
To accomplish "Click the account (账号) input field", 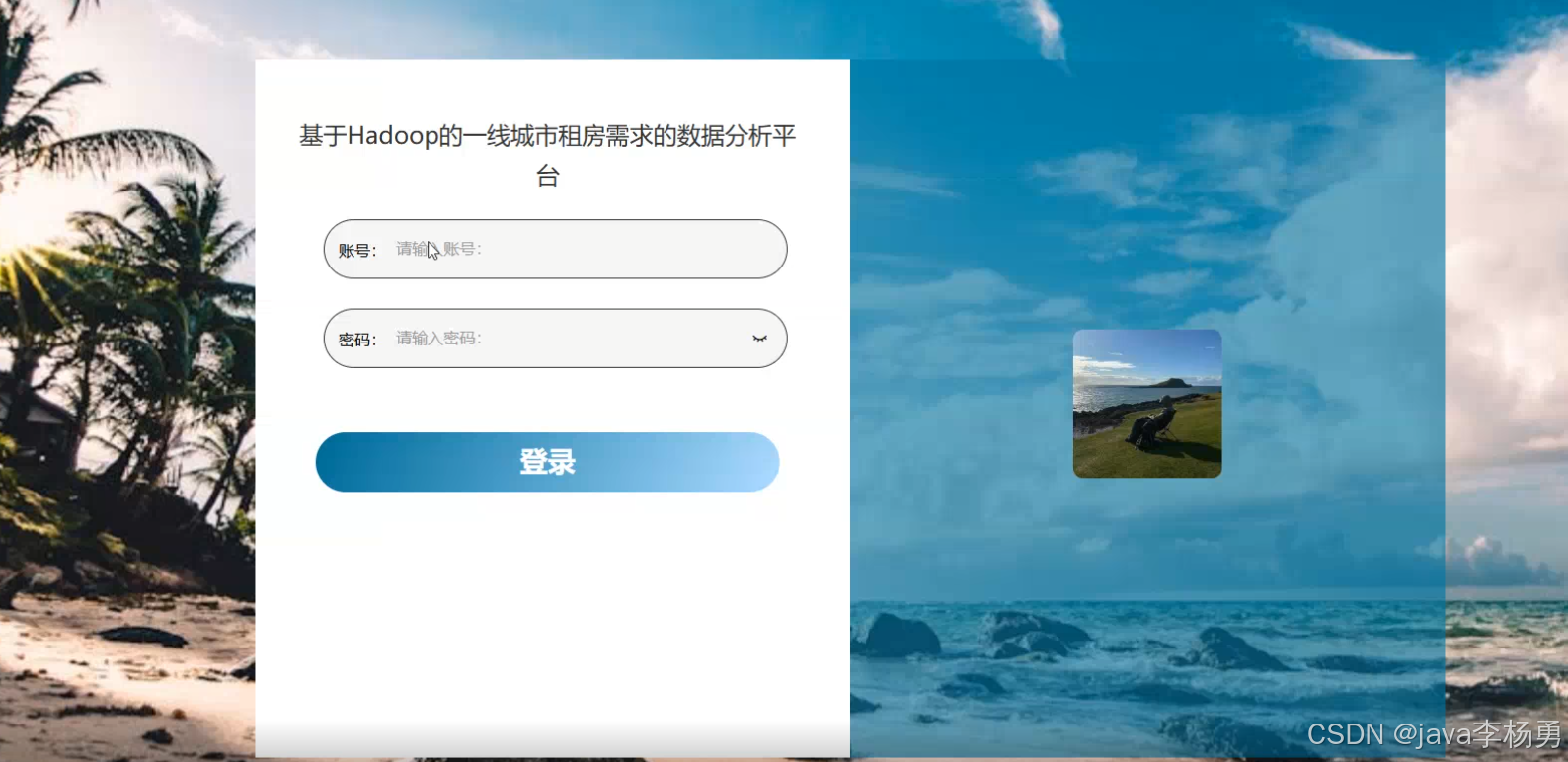I will 555,249.
